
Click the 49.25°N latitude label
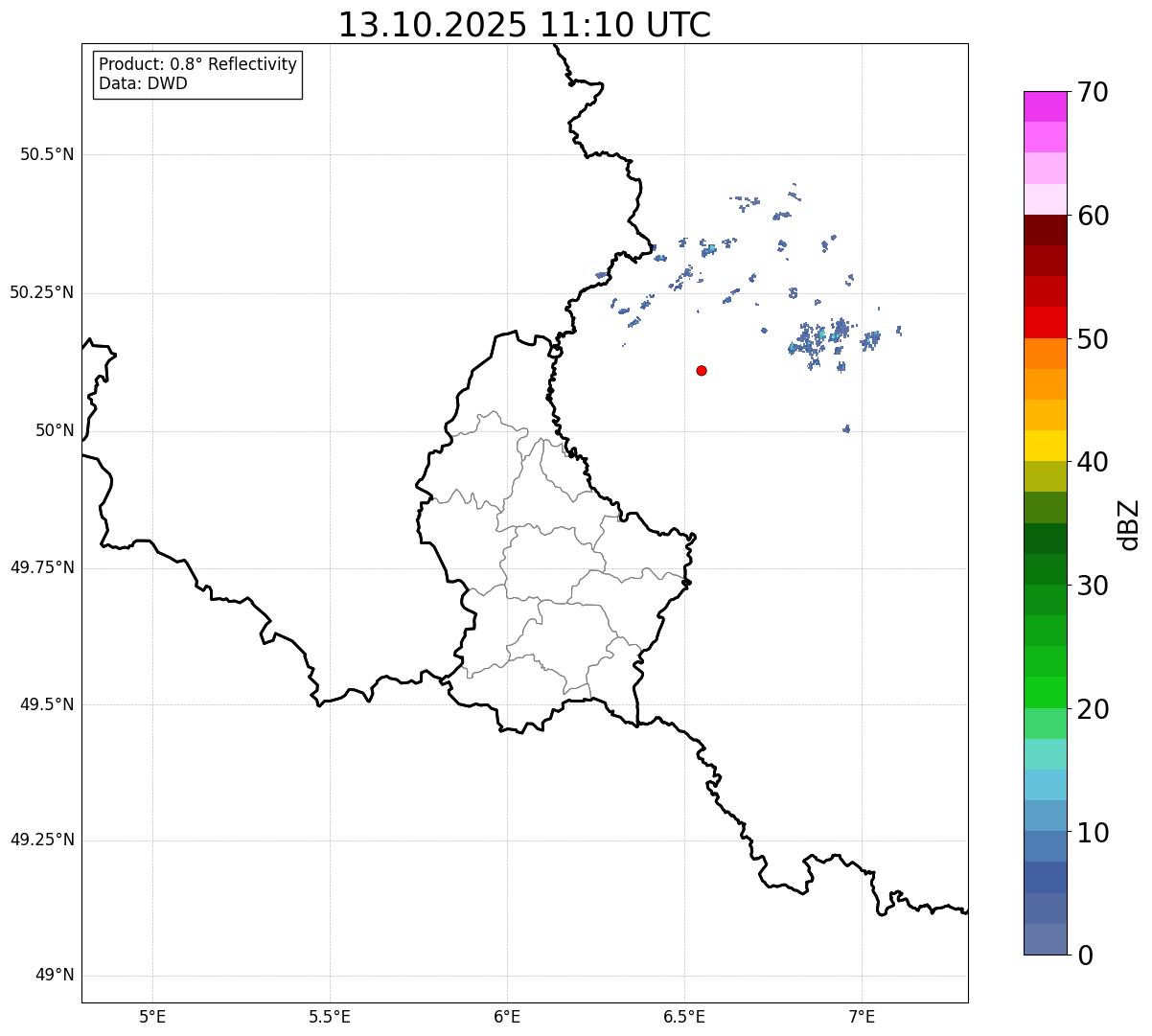(x=42, y=840)
